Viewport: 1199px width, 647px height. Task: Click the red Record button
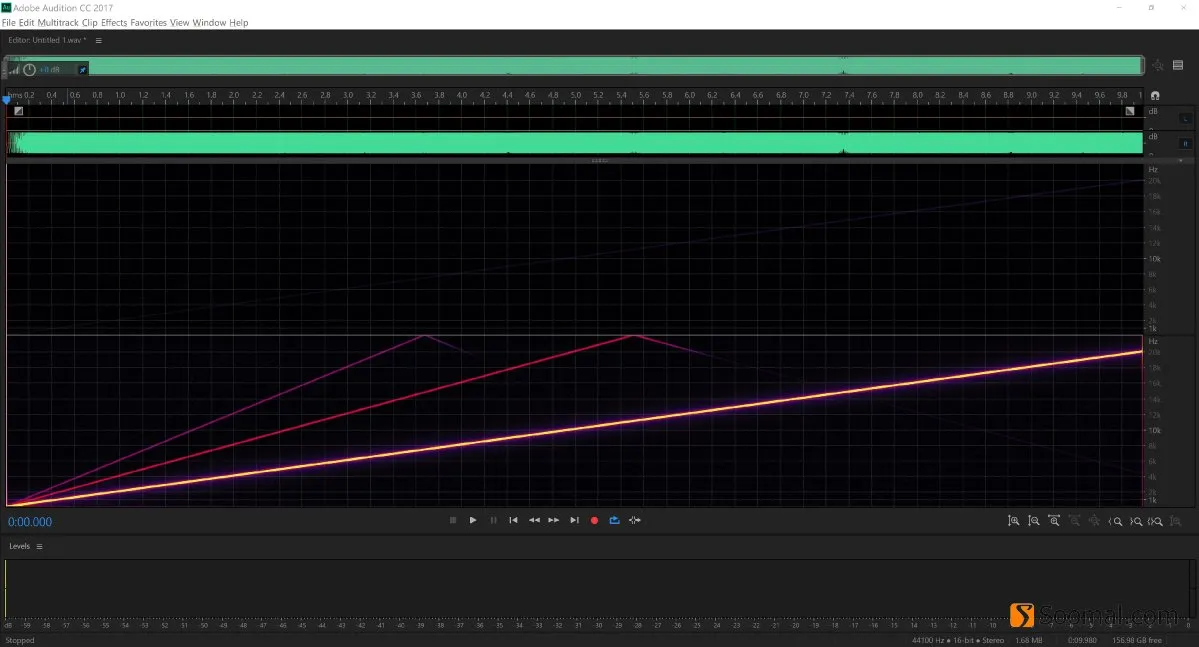594,520
